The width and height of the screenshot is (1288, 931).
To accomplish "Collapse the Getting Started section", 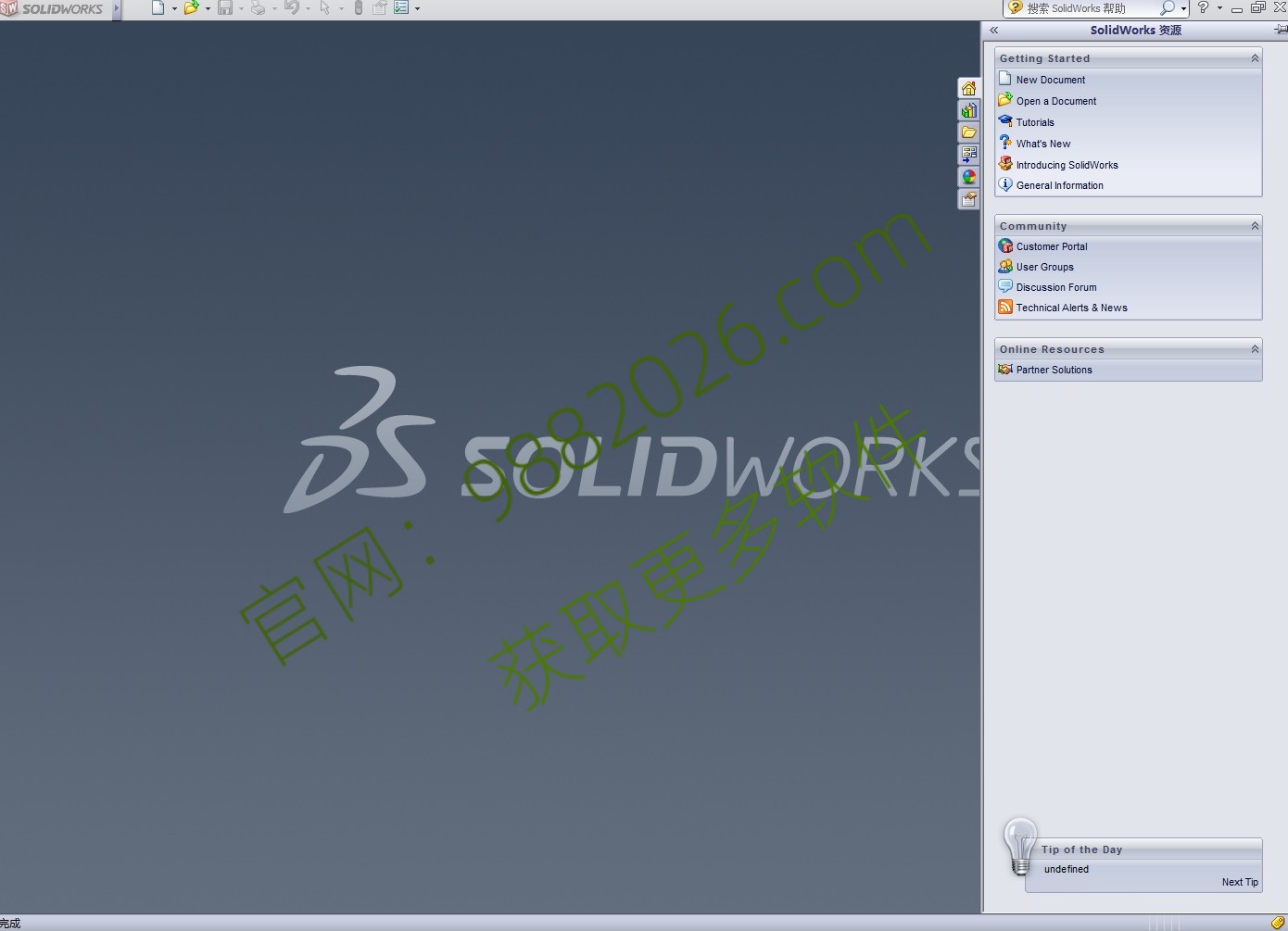I will [x=1255, y=58].
